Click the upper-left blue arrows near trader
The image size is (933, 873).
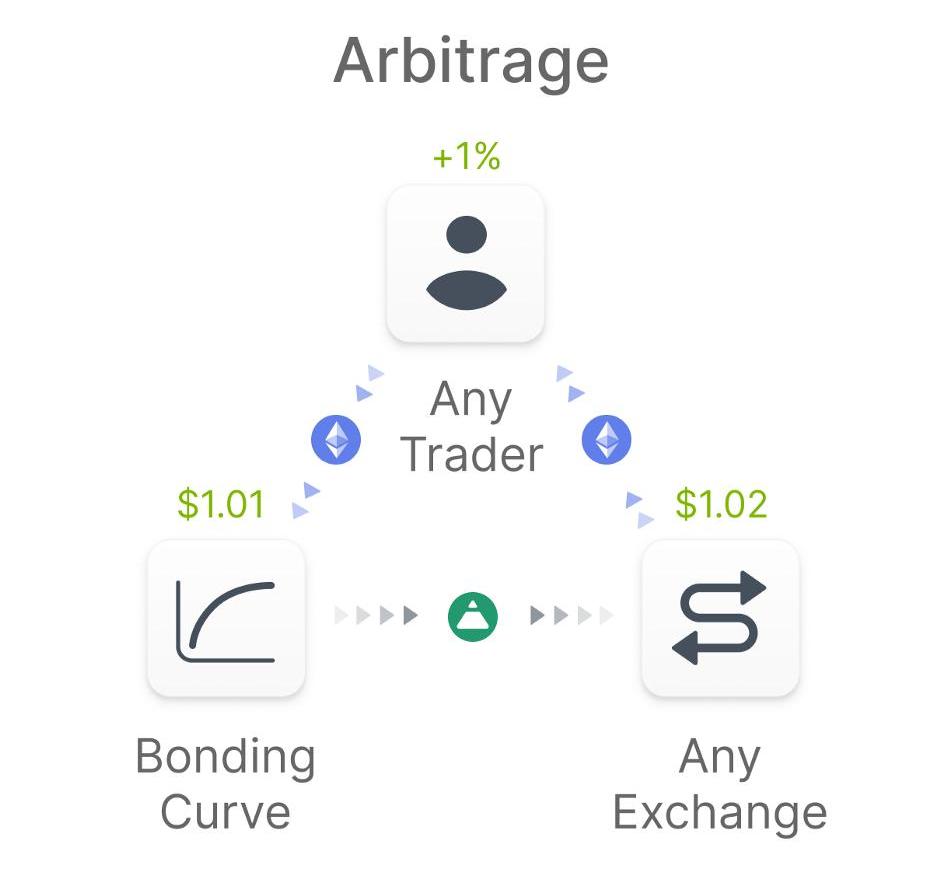370,384
